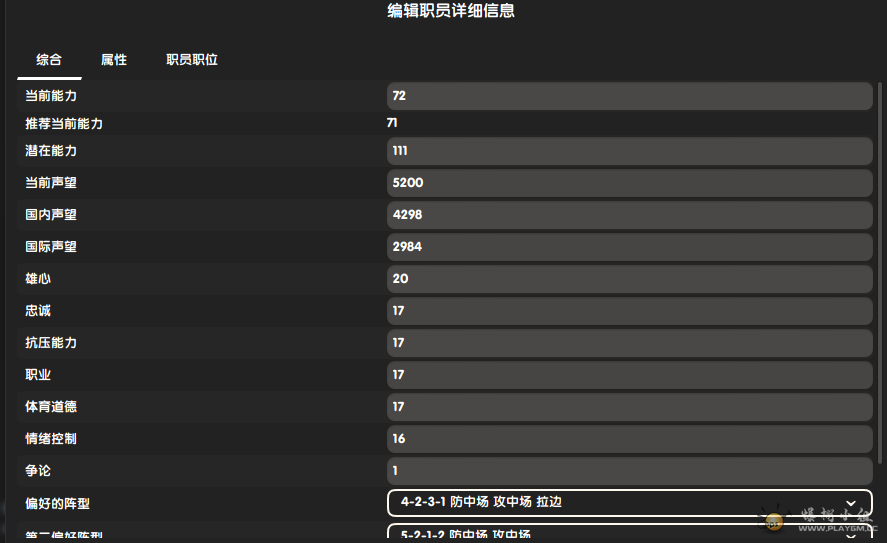This screenshot has height=543, width=887.
Task: Select the 国内声望 input with 4298
Action: [x=630, y=215]
